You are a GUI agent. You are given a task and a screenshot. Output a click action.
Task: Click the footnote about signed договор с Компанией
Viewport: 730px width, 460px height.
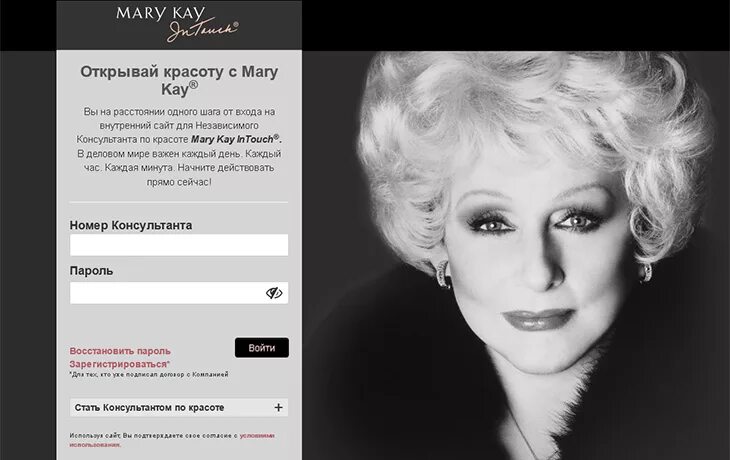(149, 374)
